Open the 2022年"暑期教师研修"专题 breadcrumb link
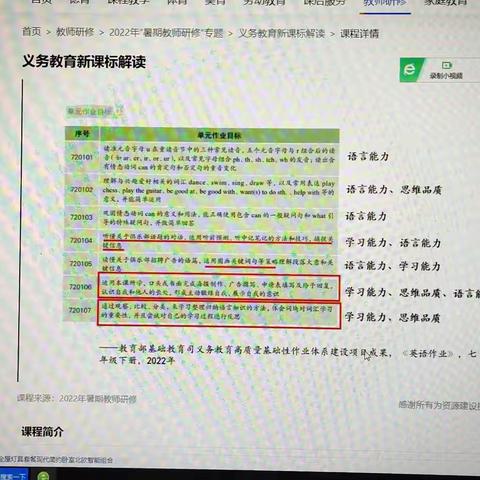The width and height of the screenshot is (480, 480). click(x=166, y=33)
